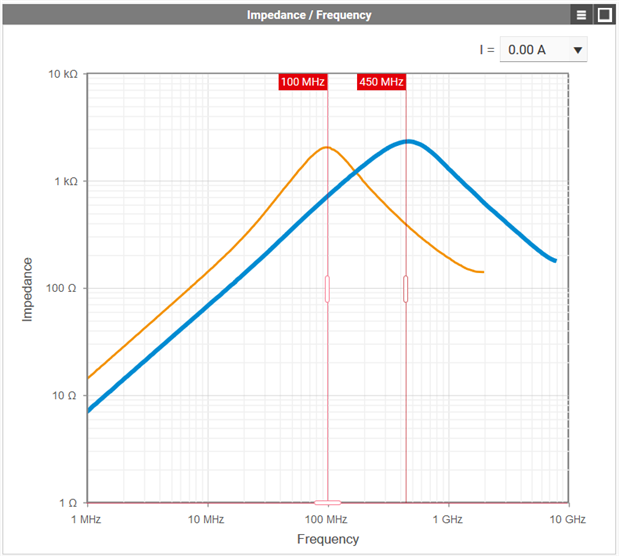Viewport: 619px width, 556px height.
Task: Maximize the Impedance / Frequency chart panel
Action: (x=604, y=15)
